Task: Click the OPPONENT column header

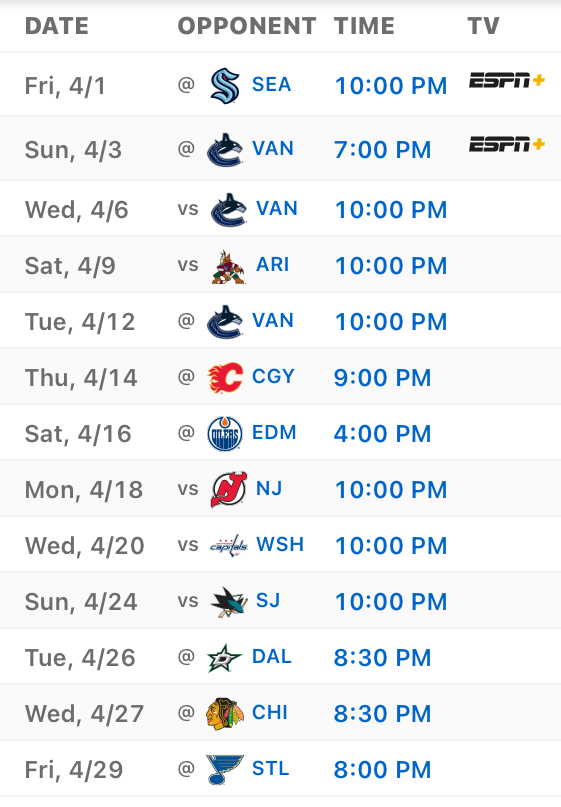Action: pos(247,26)
